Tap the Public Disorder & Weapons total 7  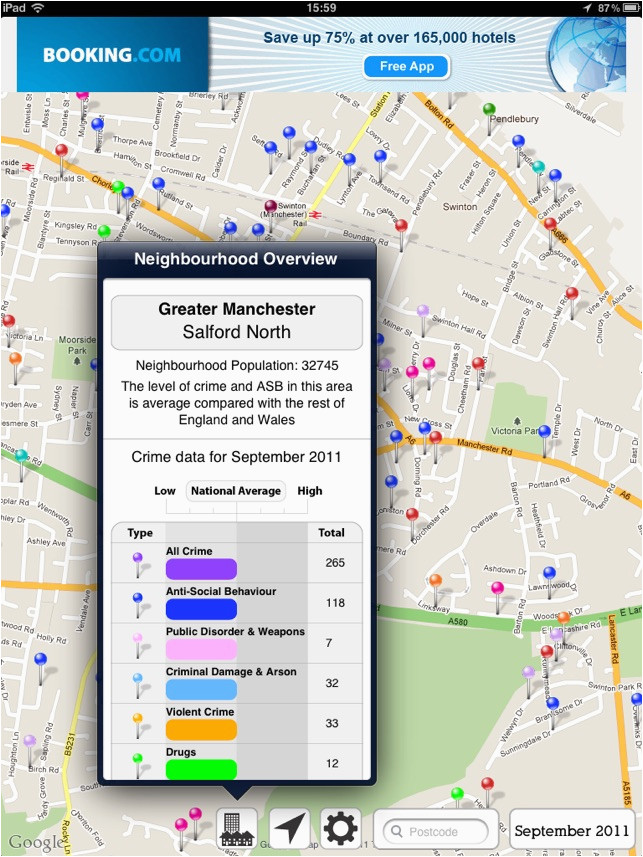click(x=329, y=643)
